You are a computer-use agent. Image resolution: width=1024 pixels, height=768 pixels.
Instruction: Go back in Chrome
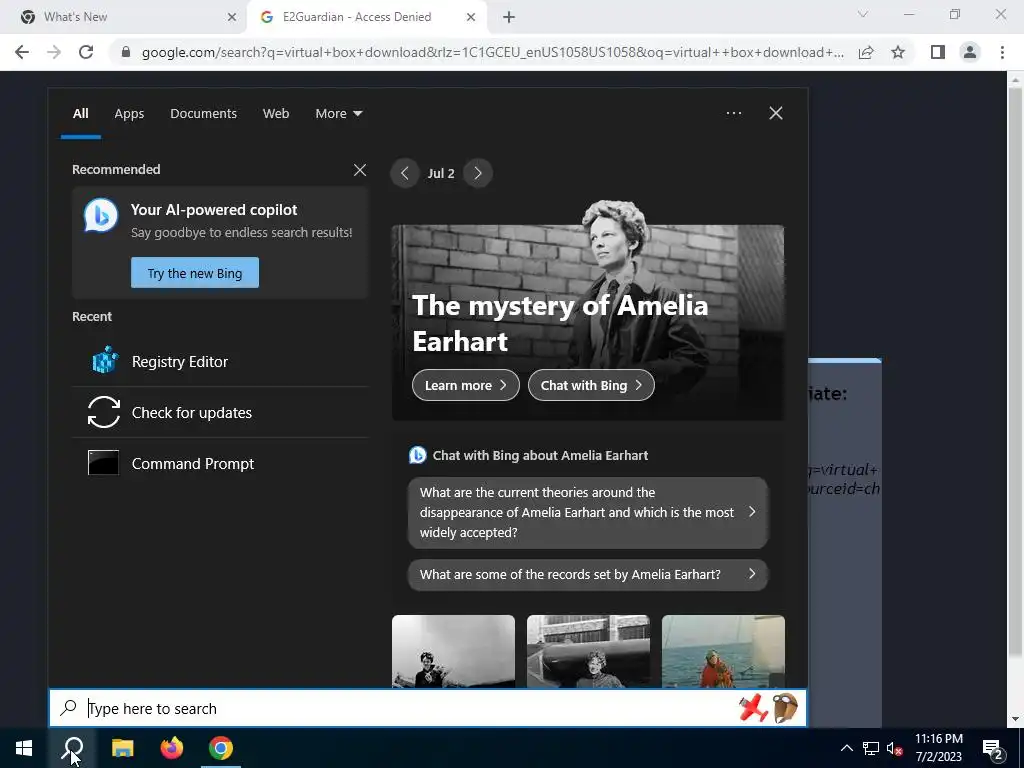pyautogui.click(x=22, y=52)
